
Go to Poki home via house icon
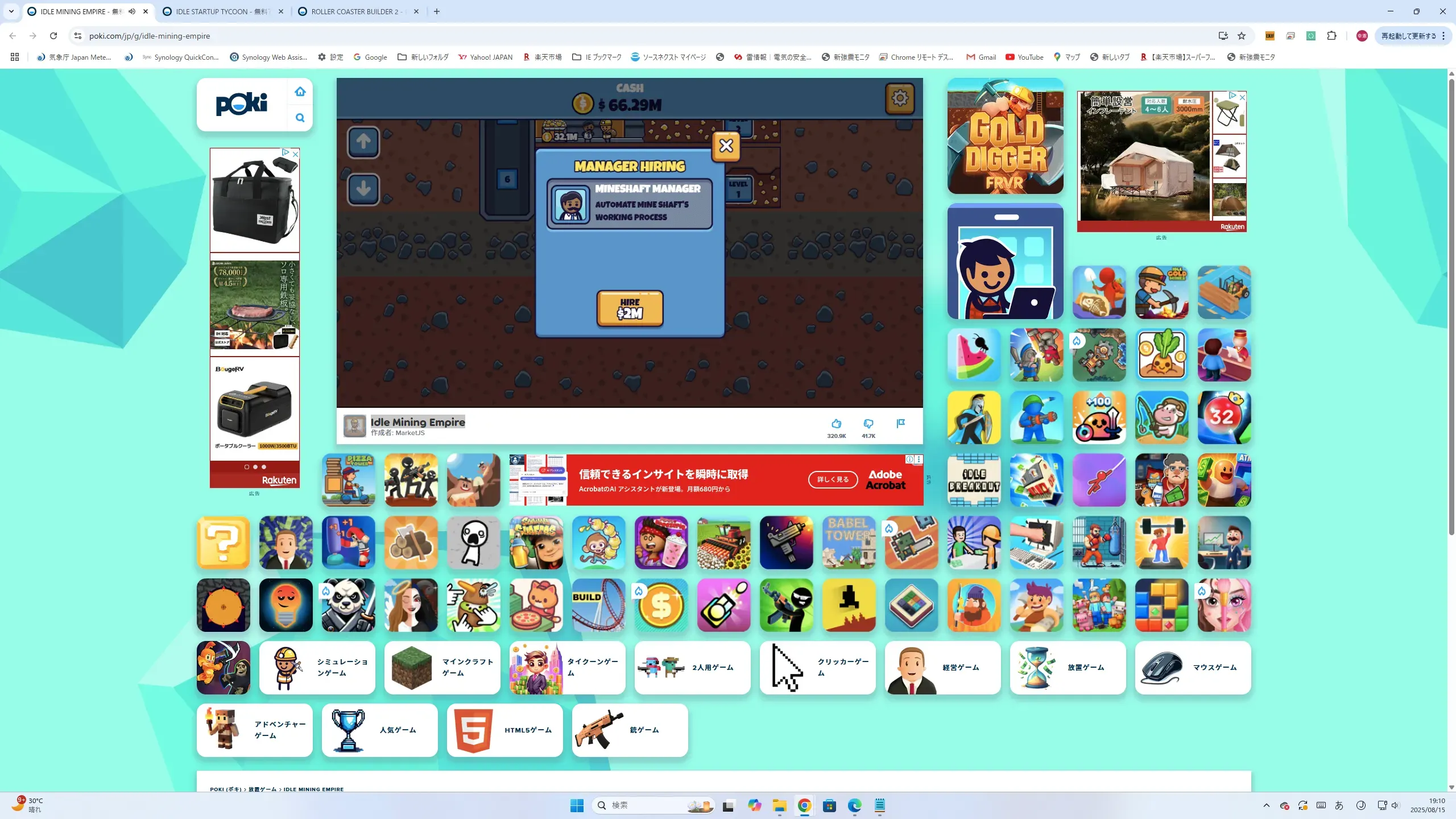(300, 92)
